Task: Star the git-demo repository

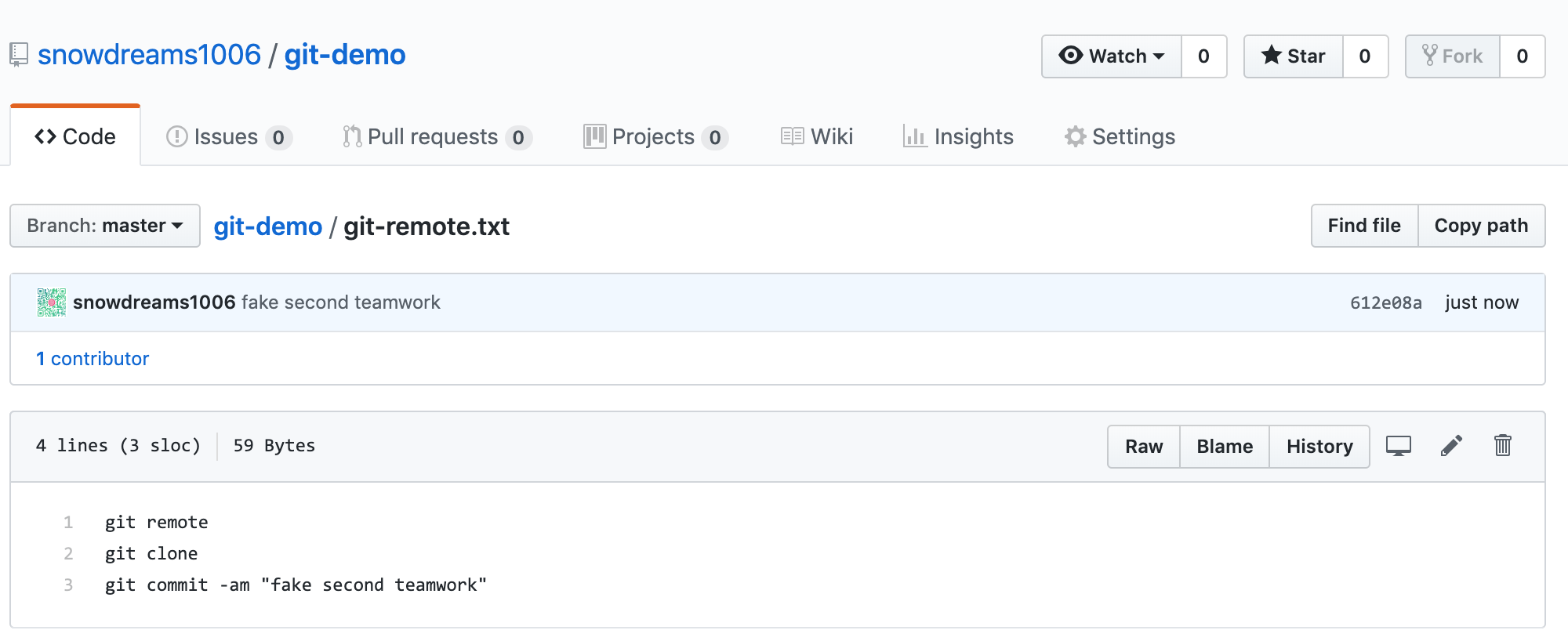Action: (1294, 56)
